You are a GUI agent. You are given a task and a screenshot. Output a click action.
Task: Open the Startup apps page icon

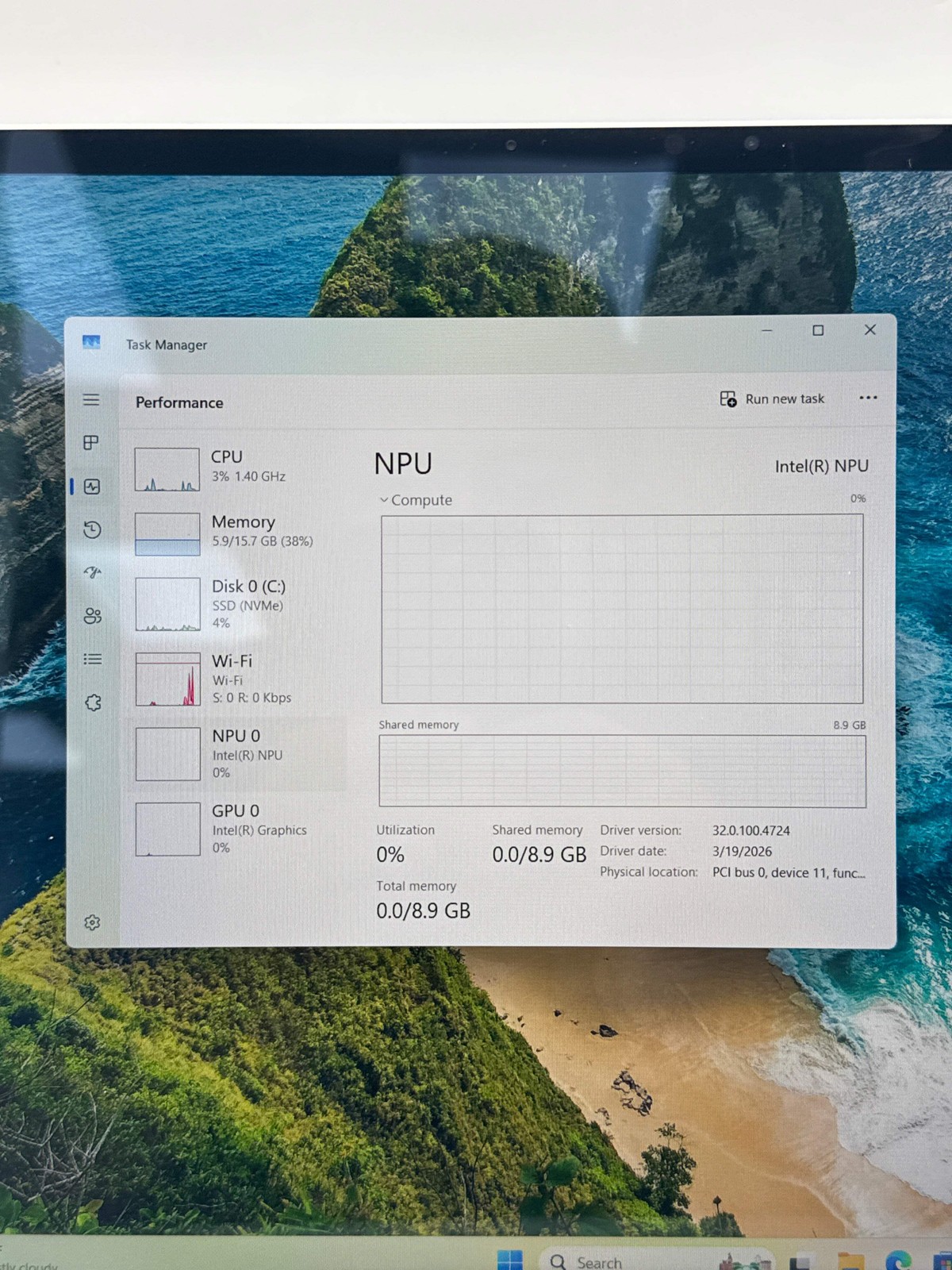[x=92, y=572]
